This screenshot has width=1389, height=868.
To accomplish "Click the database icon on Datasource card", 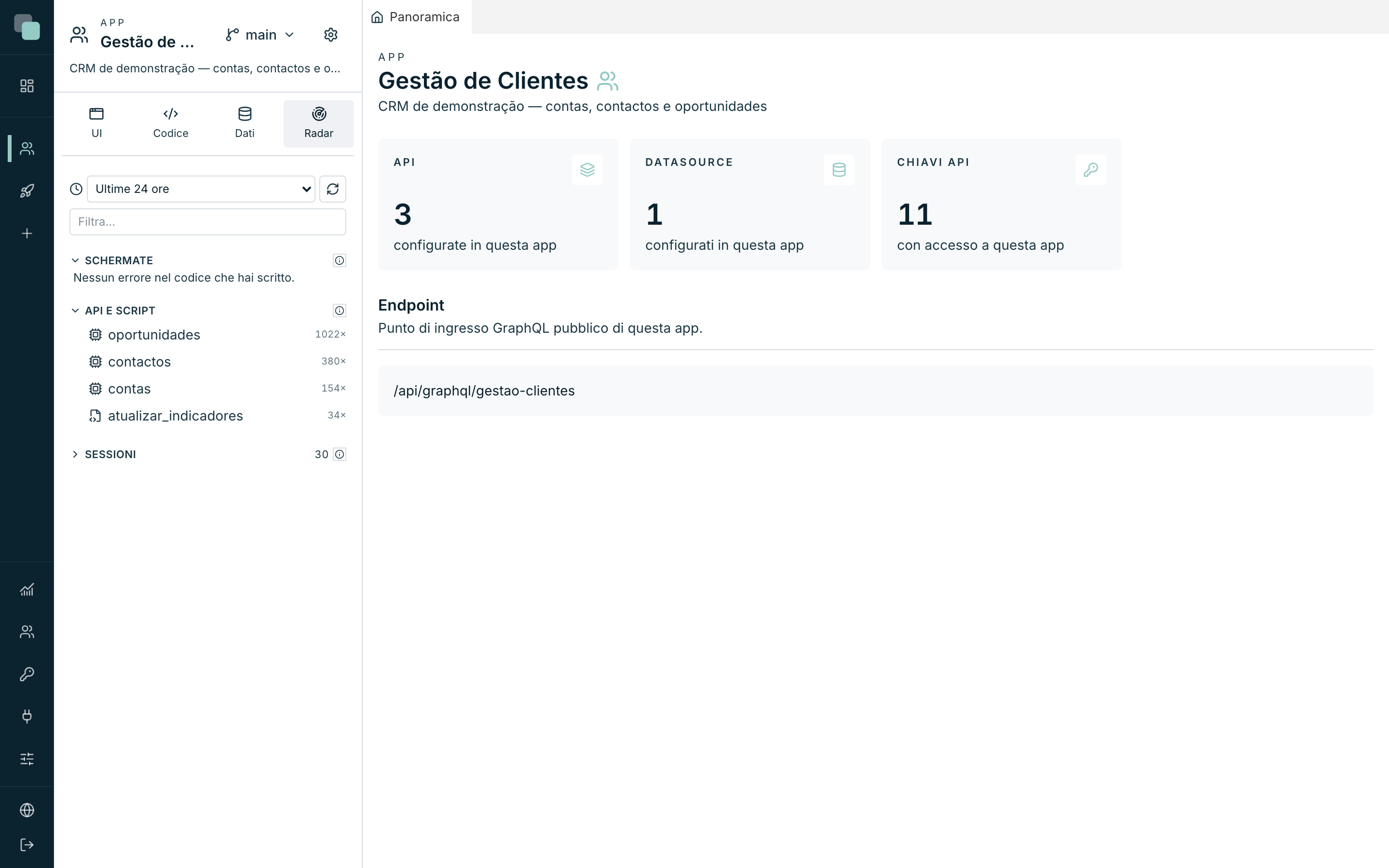I will 839,170.
